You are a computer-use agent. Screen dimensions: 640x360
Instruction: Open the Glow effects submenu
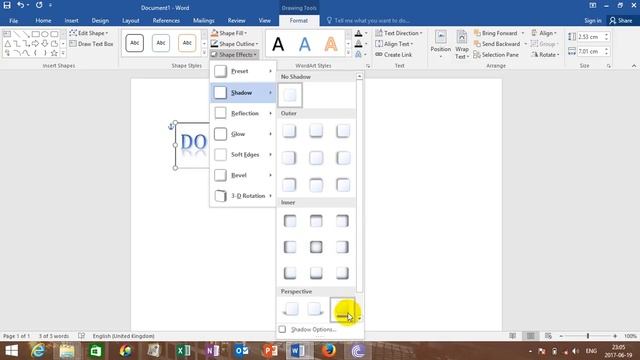(243, 134)
